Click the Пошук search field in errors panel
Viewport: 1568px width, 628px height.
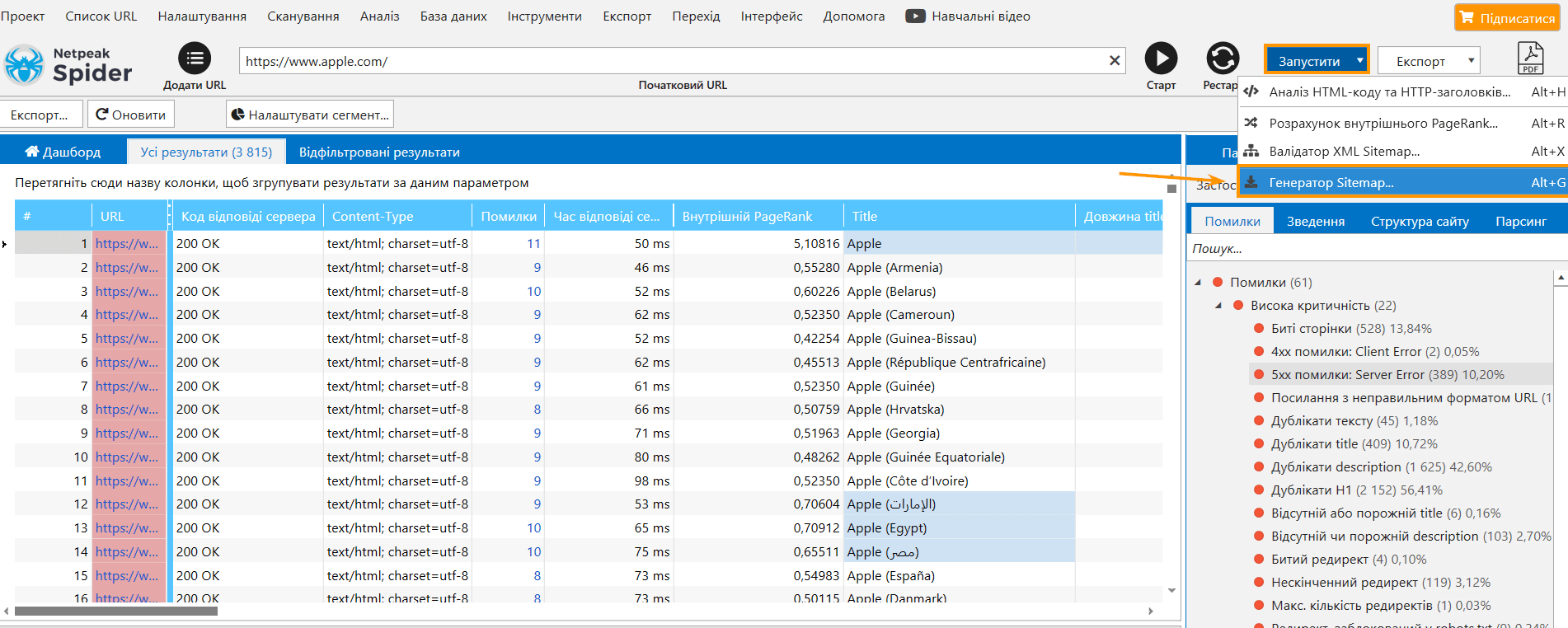coord(1376,248)
